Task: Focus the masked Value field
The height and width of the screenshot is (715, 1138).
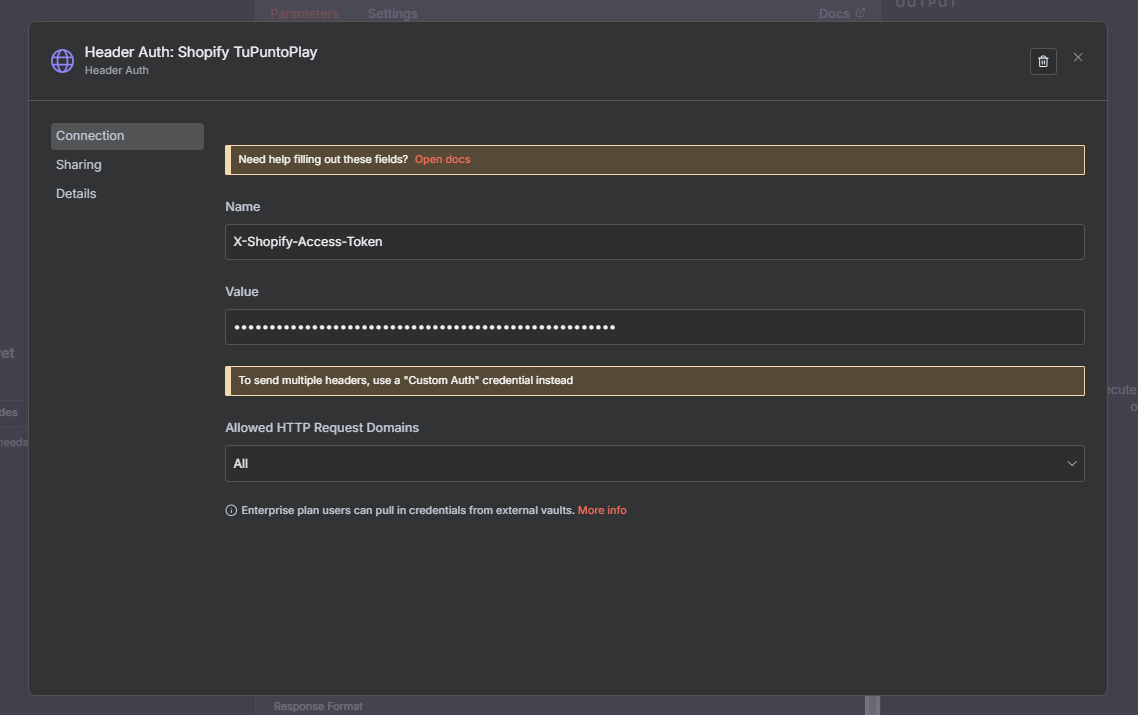Action: 655,327
